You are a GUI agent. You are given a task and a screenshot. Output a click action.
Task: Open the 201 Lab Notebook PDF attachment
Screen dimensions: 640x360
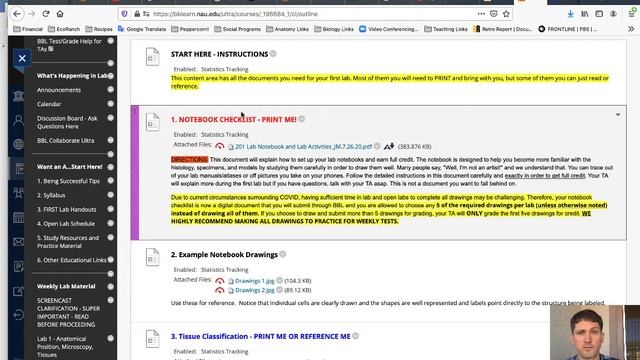pyautogui.click(x=303, y=146)
